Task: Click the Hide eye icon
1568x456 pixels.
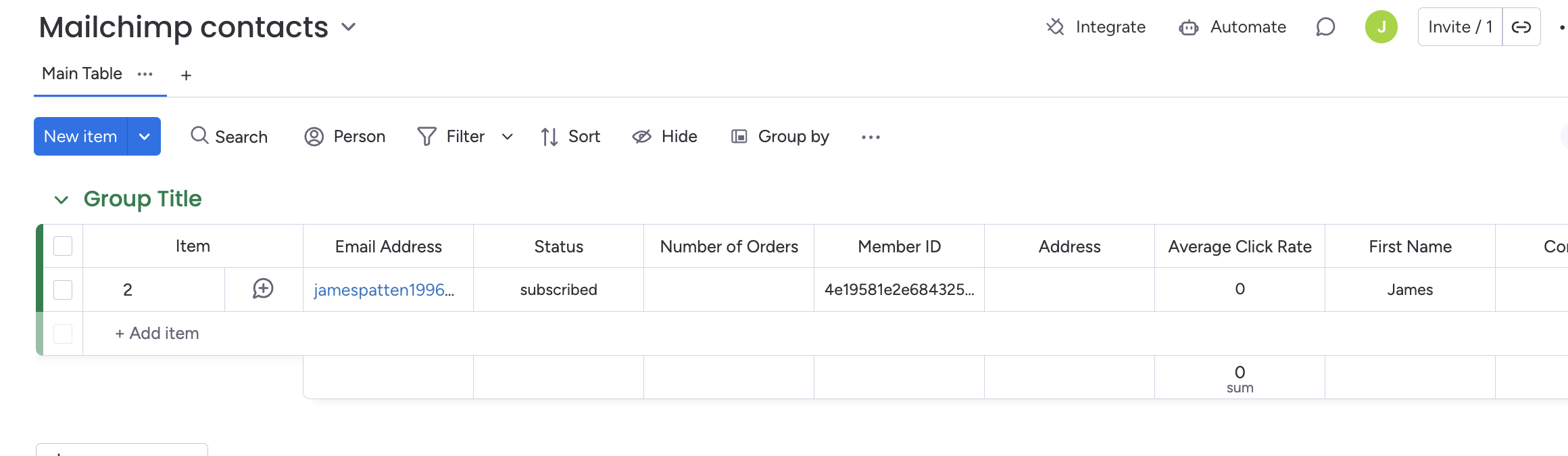Action: [641, 137]
